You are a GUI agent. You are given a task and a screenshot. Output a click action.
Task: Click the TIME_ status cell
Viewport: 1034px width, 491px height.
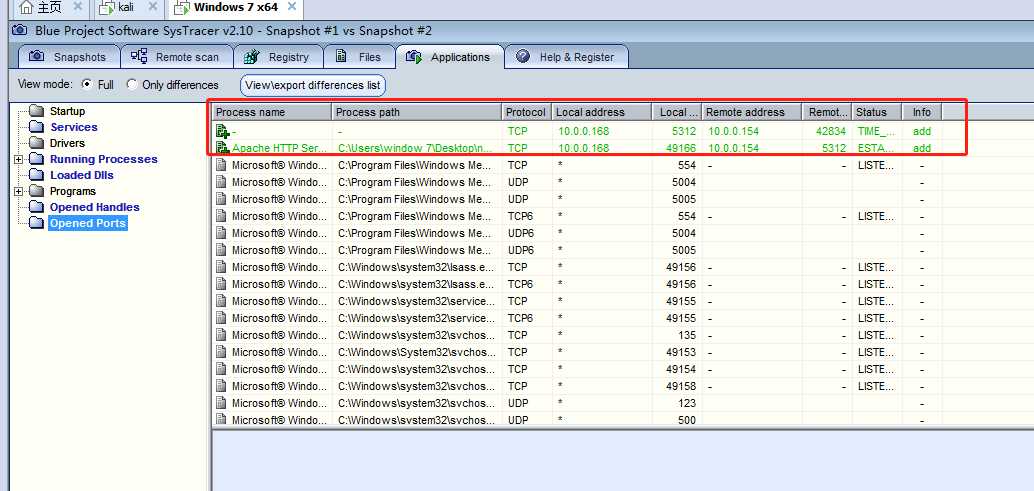coord(877,131)
